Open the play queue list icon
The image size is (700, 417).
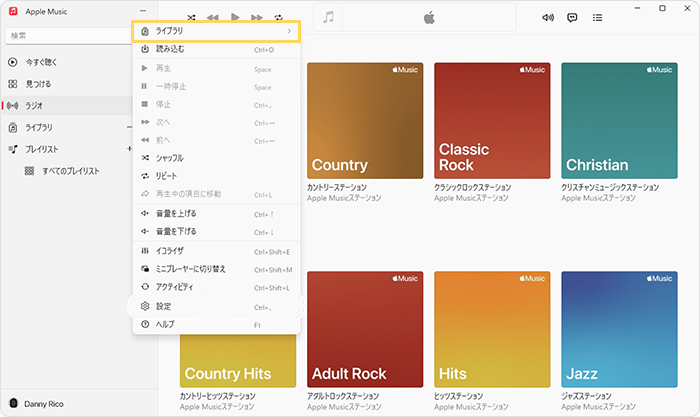[597, 17]
